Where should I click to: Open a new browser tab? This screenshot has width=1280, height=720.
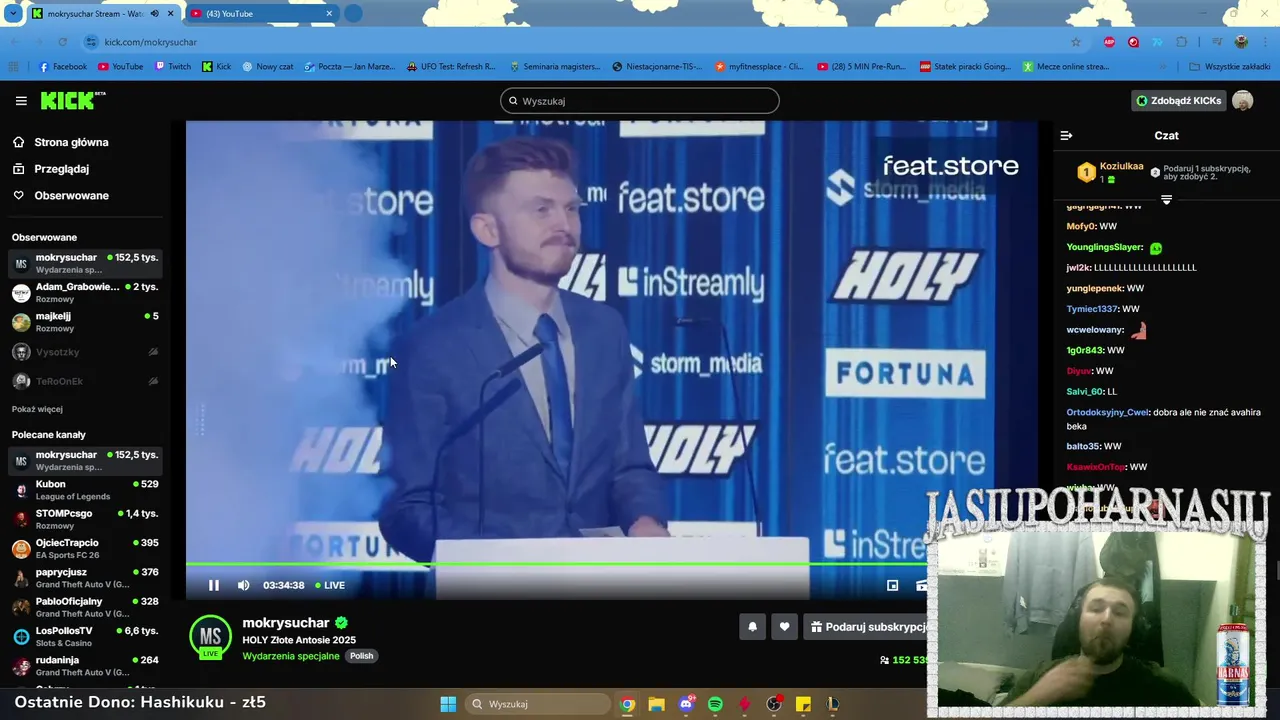[353, 14]
